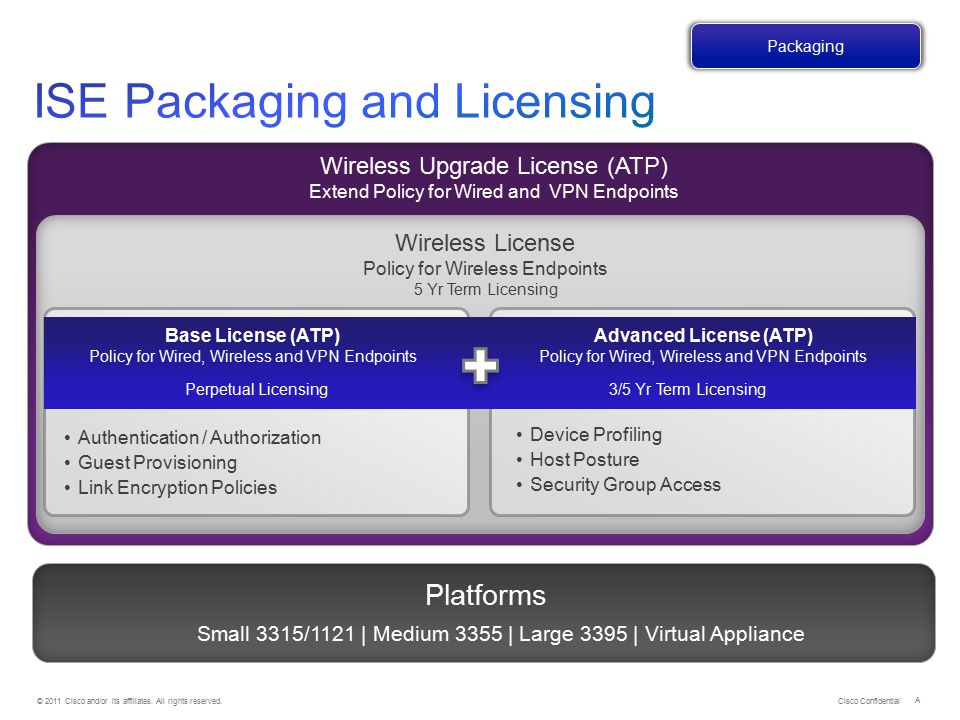960x720 pixels.
Task: Click Advanced License (ATP) heading
Action: pos(703,336)
